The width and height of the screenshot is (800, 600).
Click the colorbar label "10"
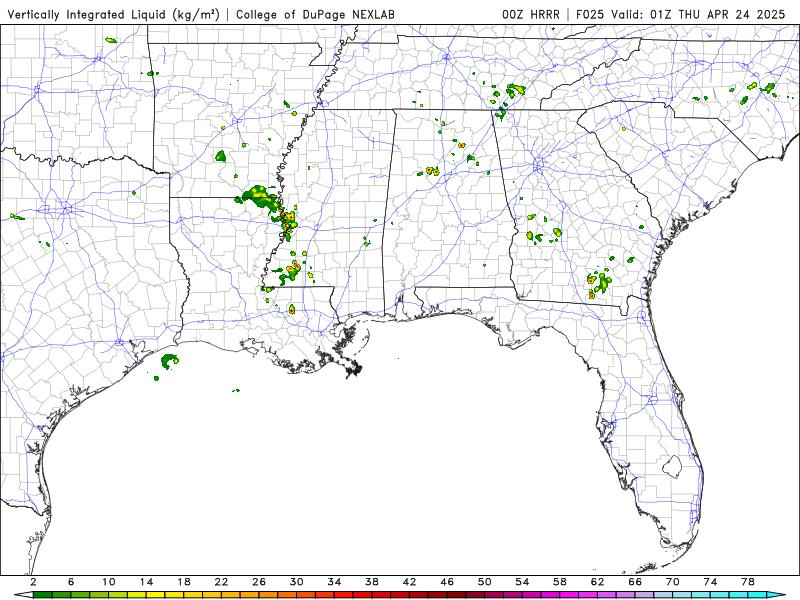click(x=109, y=582)
